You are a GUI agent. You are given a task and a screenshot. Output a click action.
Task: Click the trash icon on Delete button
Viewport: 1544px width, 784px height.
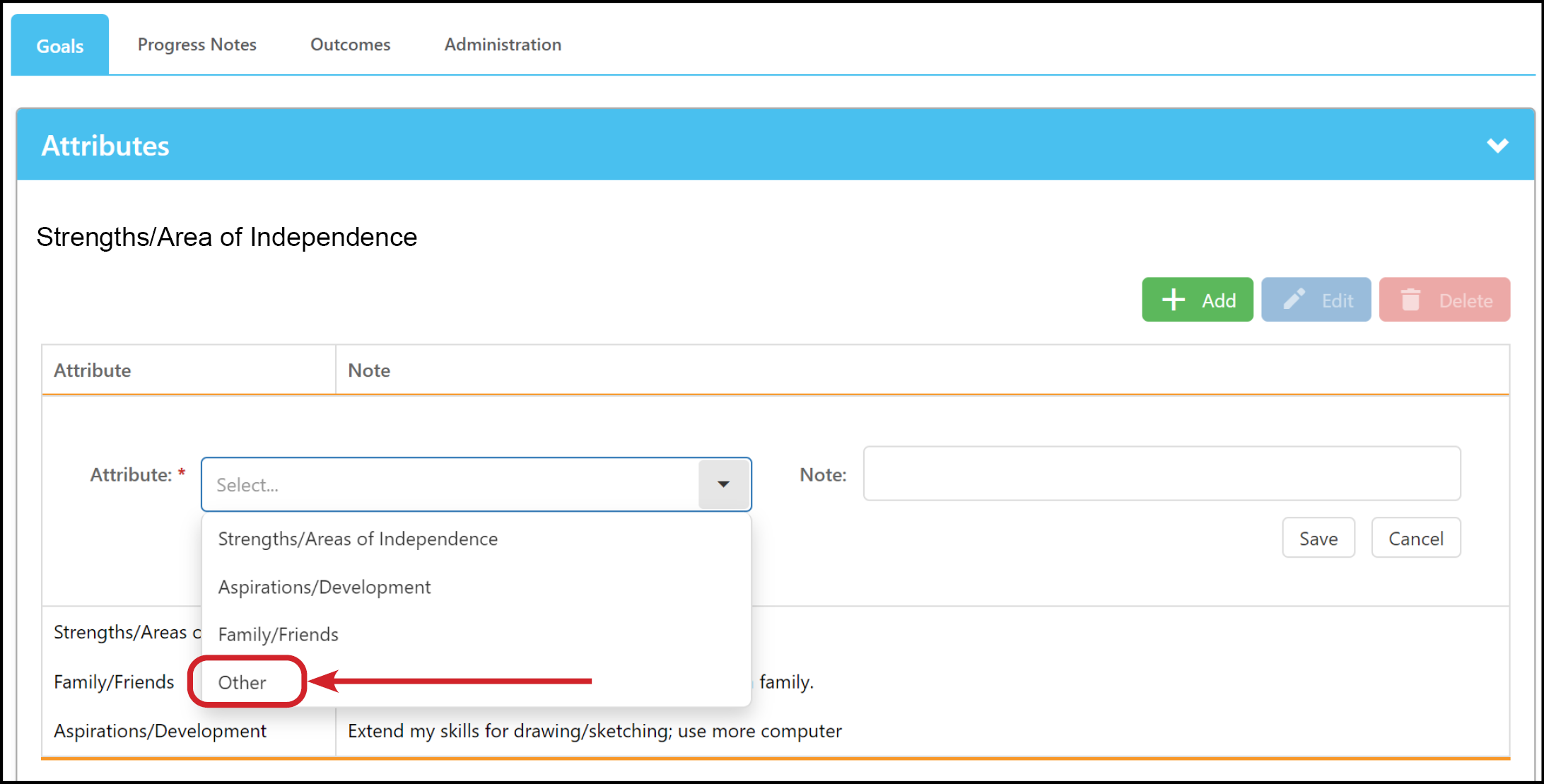1410,300
